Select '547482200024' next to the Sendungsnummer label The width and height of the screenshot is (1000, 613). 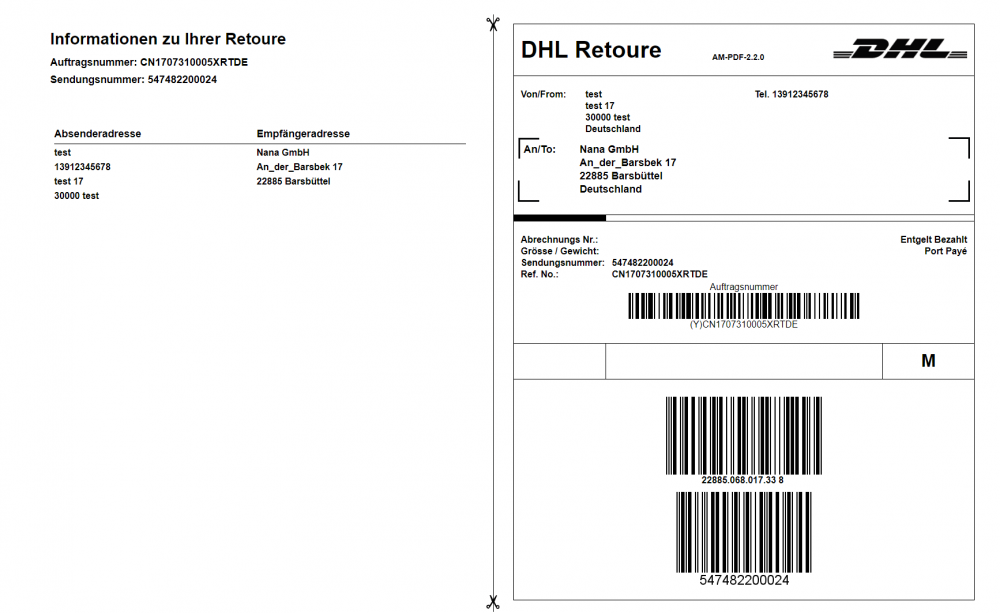pos(642,263)
